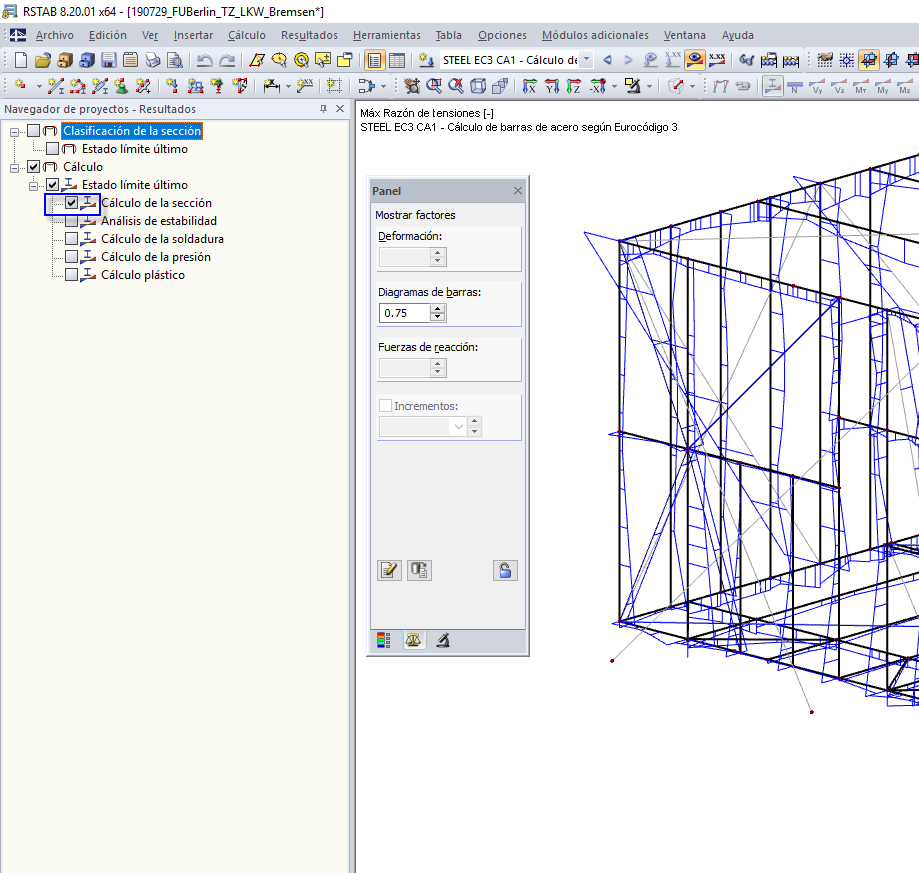The height and width of the screenshot is (873, 919).
Task: Toggle Clasificación de la sección checkbox
Action: coord(33,131)
